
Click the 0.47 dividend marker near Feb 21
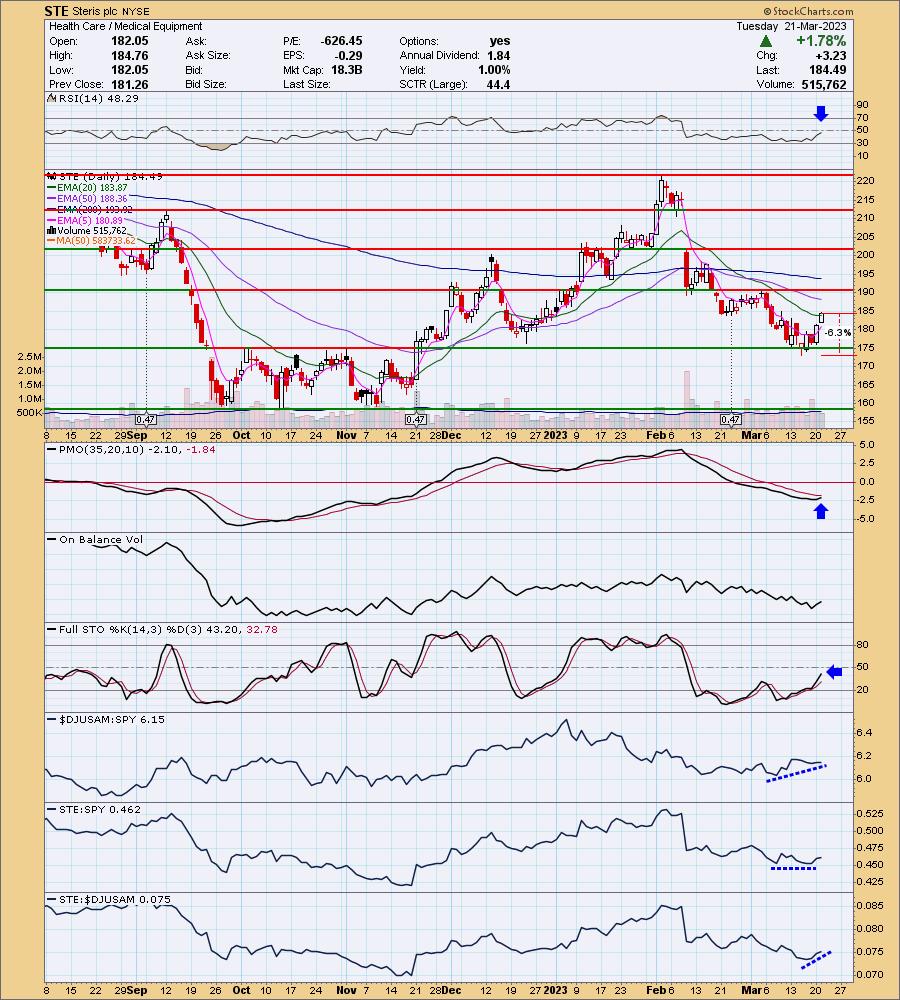[x=730, y=420]
